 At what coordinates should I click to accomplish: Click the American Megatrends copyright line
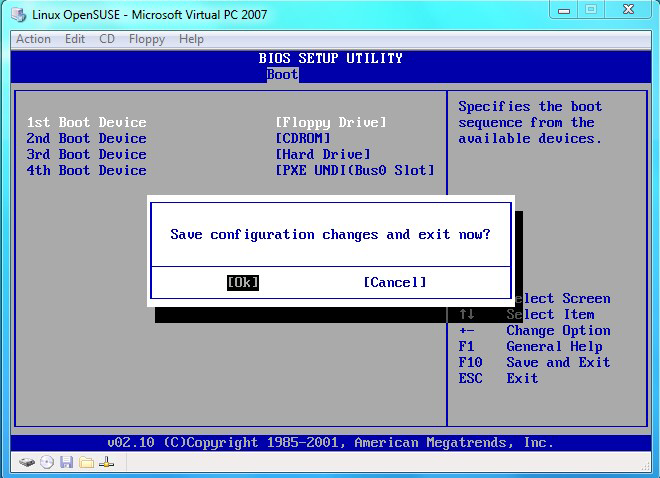(330, 443)
